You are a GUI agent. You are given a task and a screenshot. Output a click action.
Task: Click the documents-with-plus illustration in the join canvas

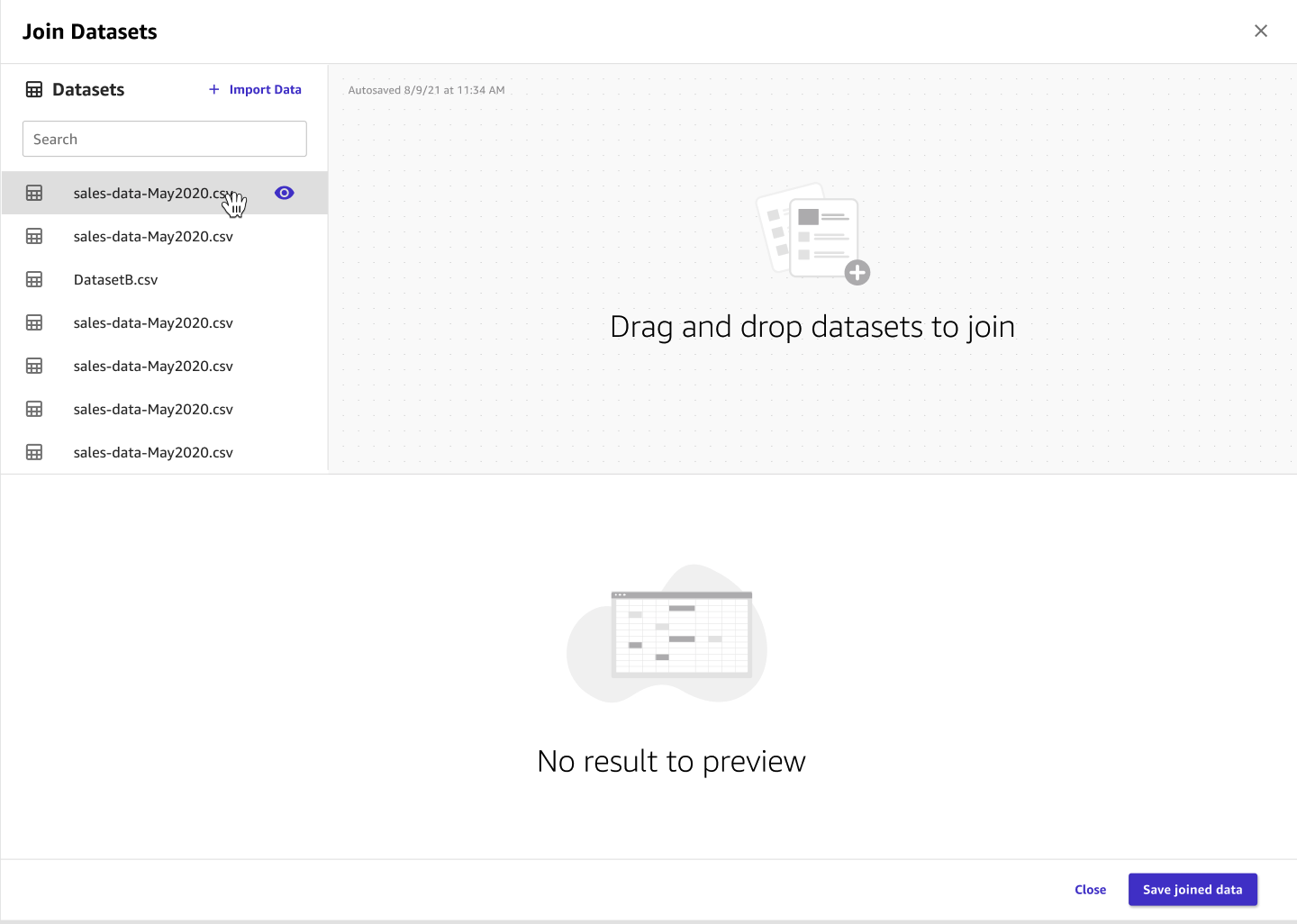coord(812,234)
